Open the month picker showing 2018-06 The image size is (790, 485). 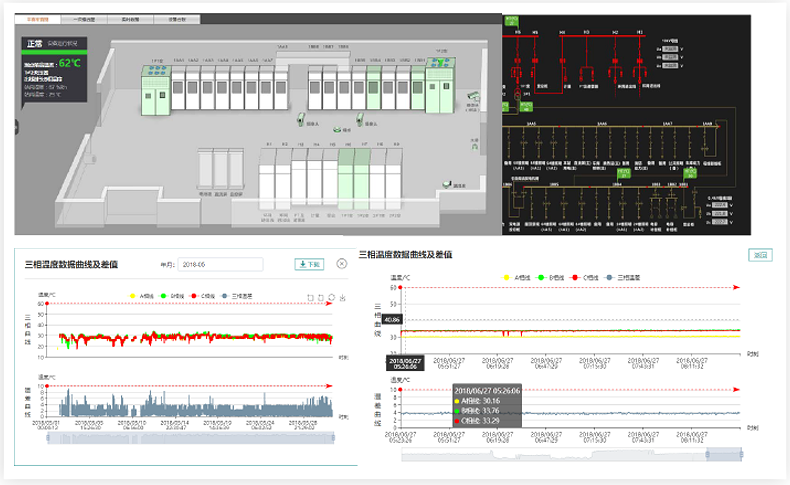coord(219,264)
